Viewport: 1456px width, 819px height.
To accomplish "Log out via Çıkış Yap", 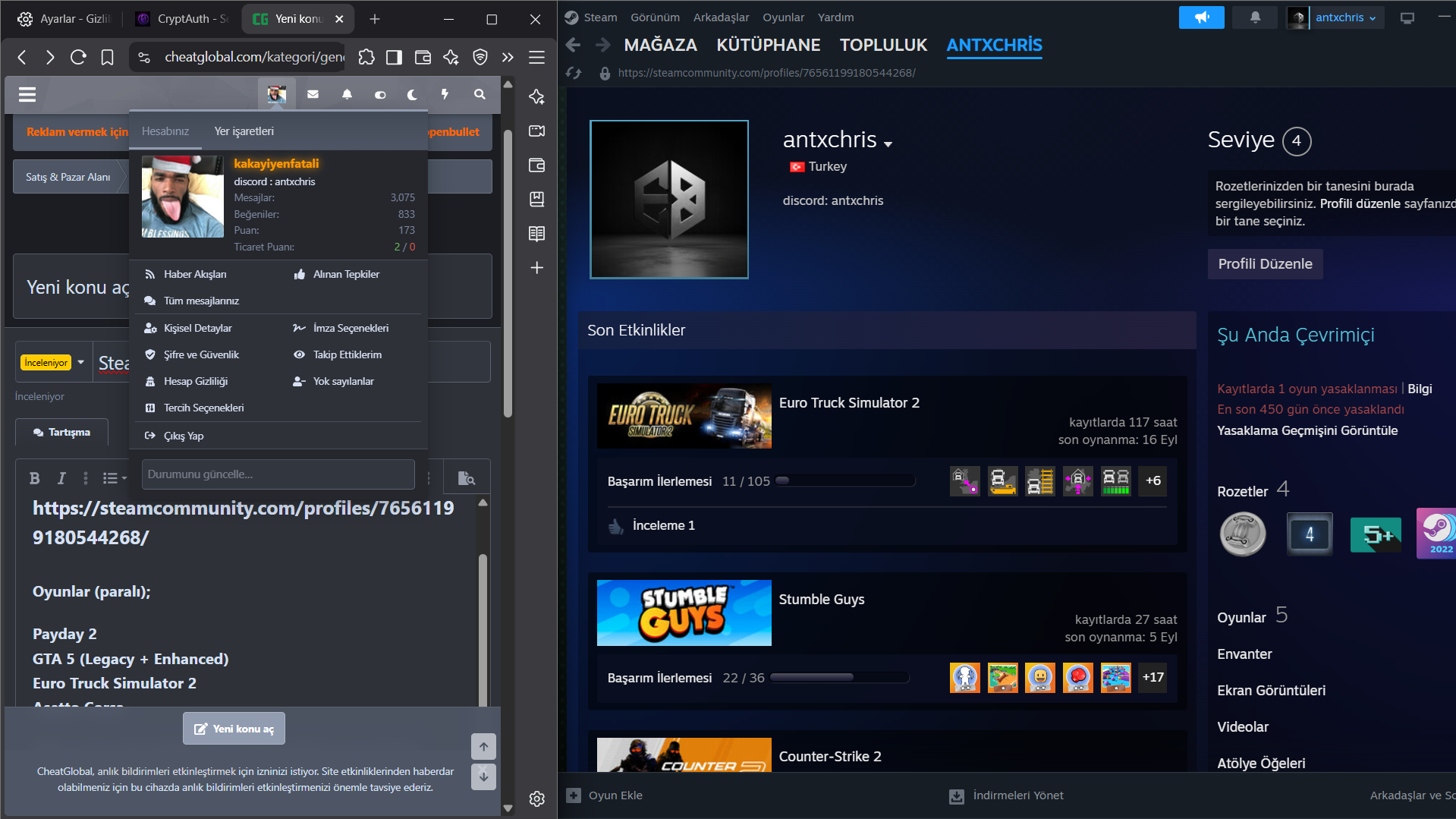I will click(183, 436).
